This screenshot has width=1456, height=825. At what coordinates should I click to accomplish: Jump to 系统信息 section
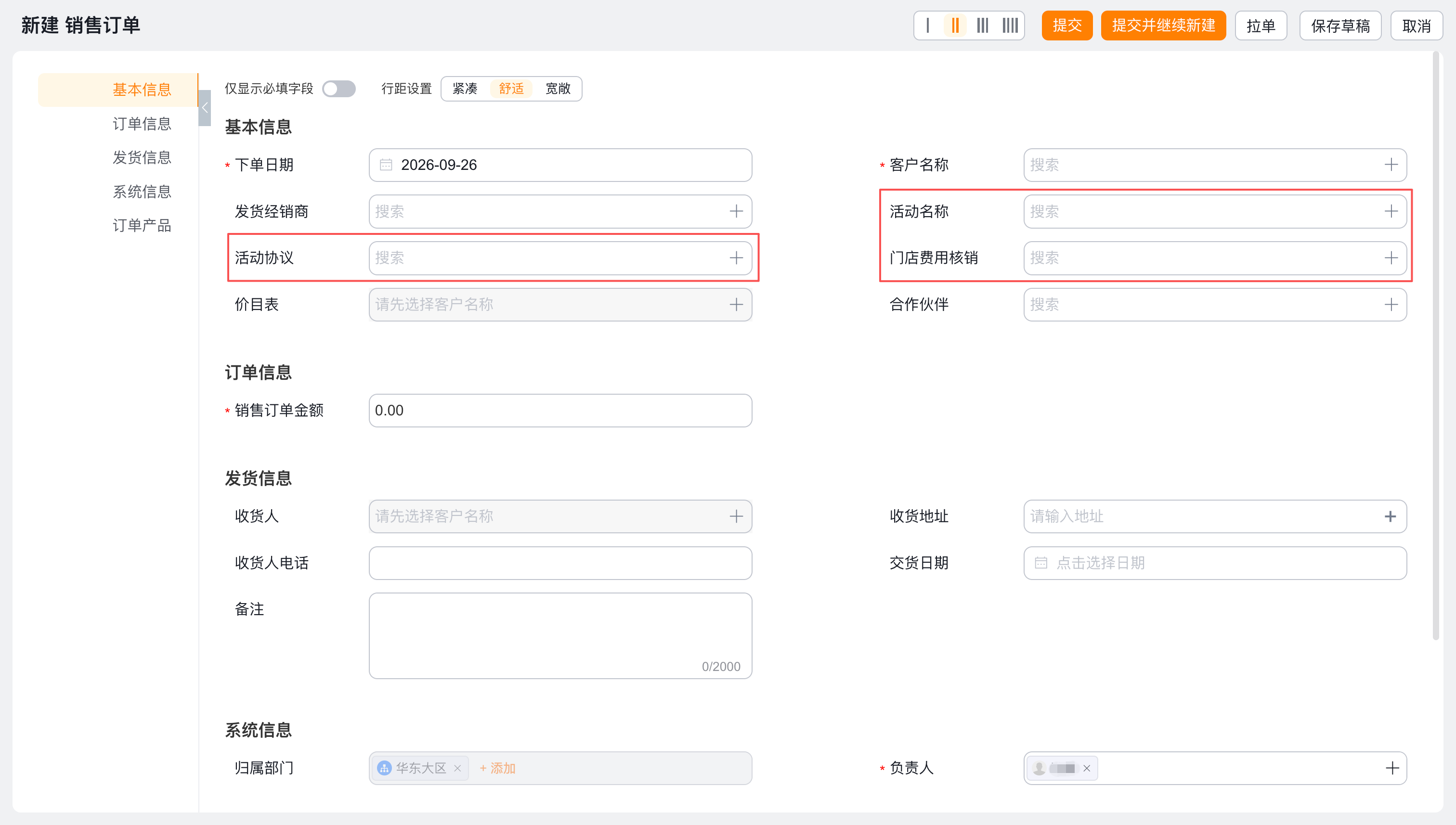click(x=142, y=192)
